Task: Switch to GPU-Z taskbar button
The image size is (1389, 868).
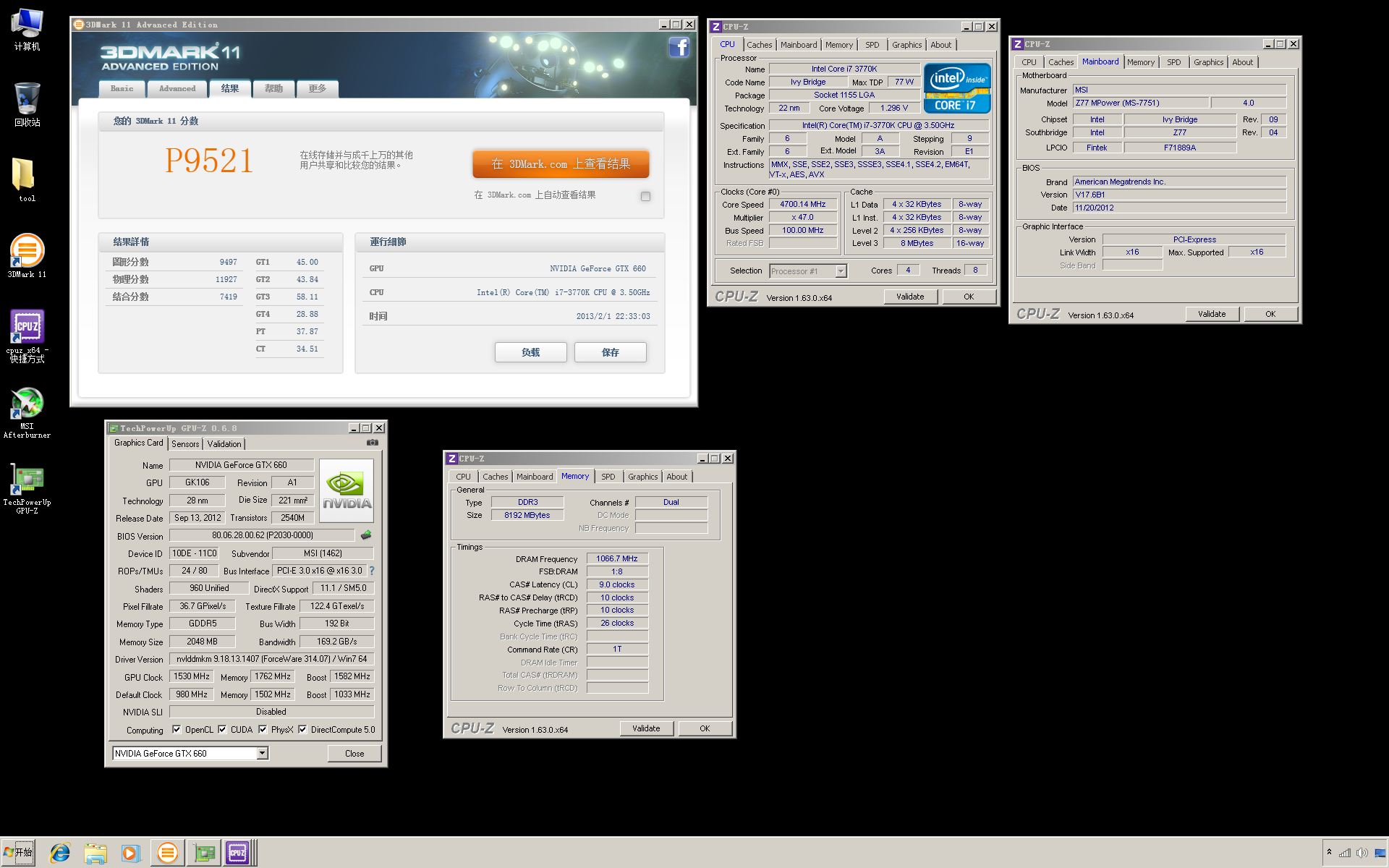Action: pos(204,853)
